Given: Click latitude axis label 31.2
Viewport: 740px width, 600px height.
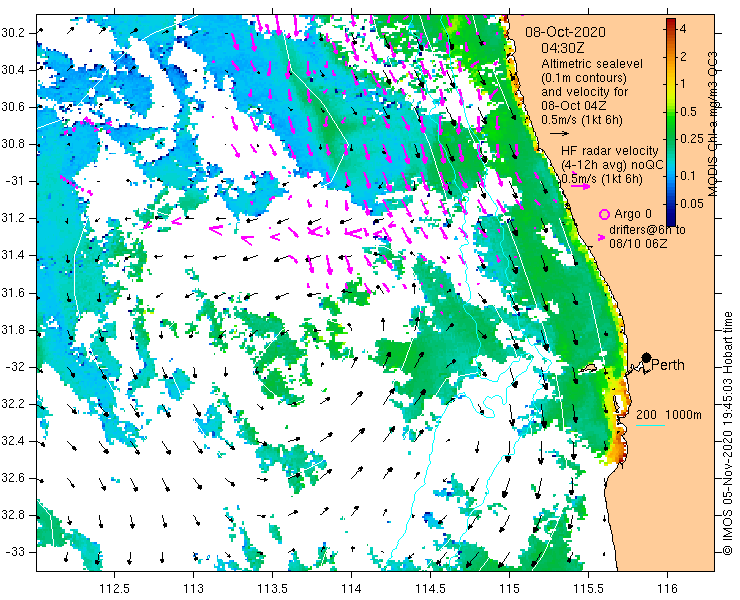Looking at the screenshot, I should pos(13,219).
